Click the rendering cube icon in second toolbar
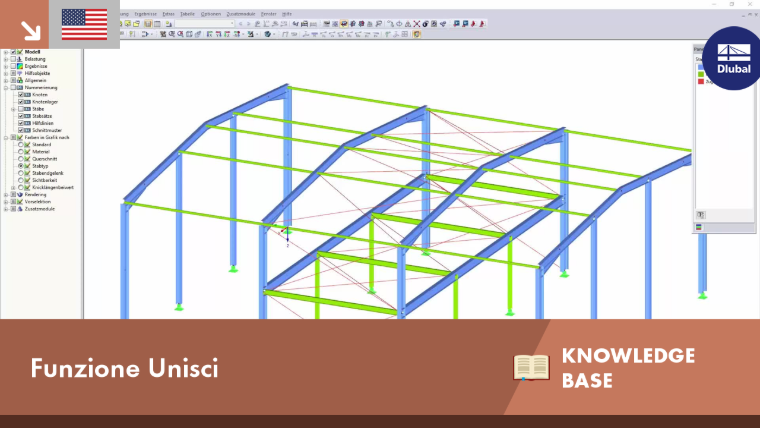This screenshot has width=760, height=428. point(268,34)
